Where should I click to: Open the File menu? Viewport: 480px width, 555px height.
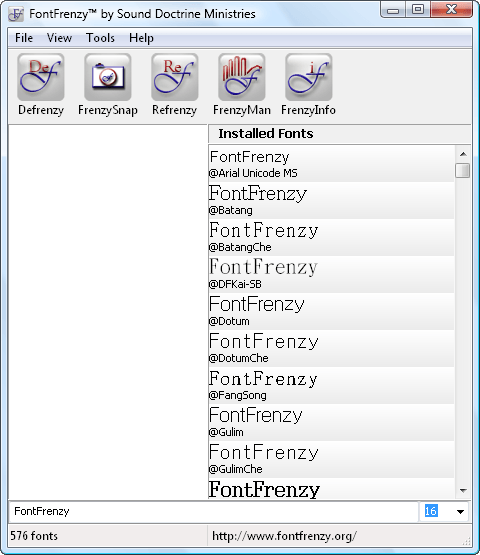pos(24,38)
